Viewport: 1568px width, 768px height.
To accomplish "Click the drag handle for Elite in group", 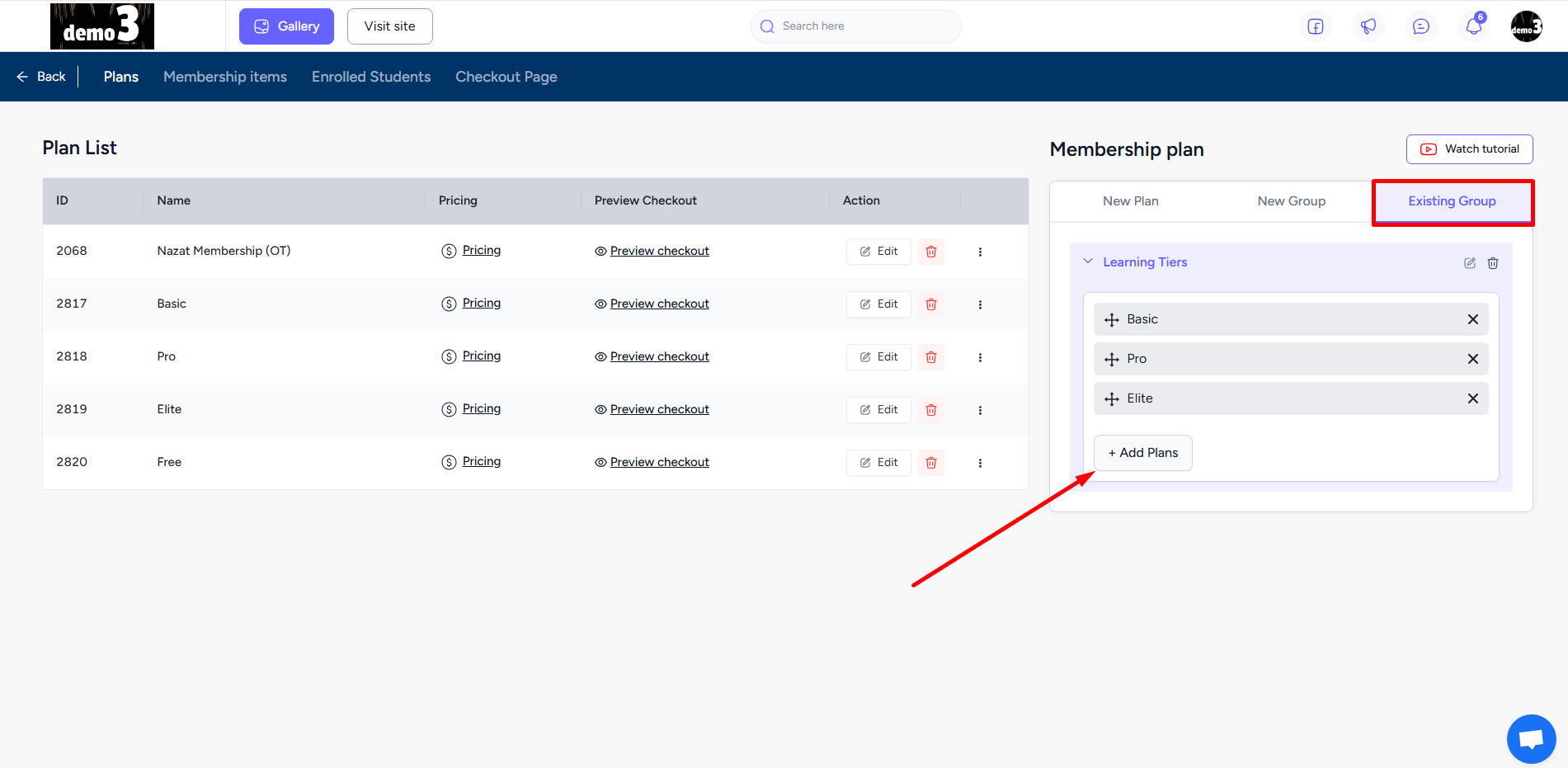I will point(1112,399).
